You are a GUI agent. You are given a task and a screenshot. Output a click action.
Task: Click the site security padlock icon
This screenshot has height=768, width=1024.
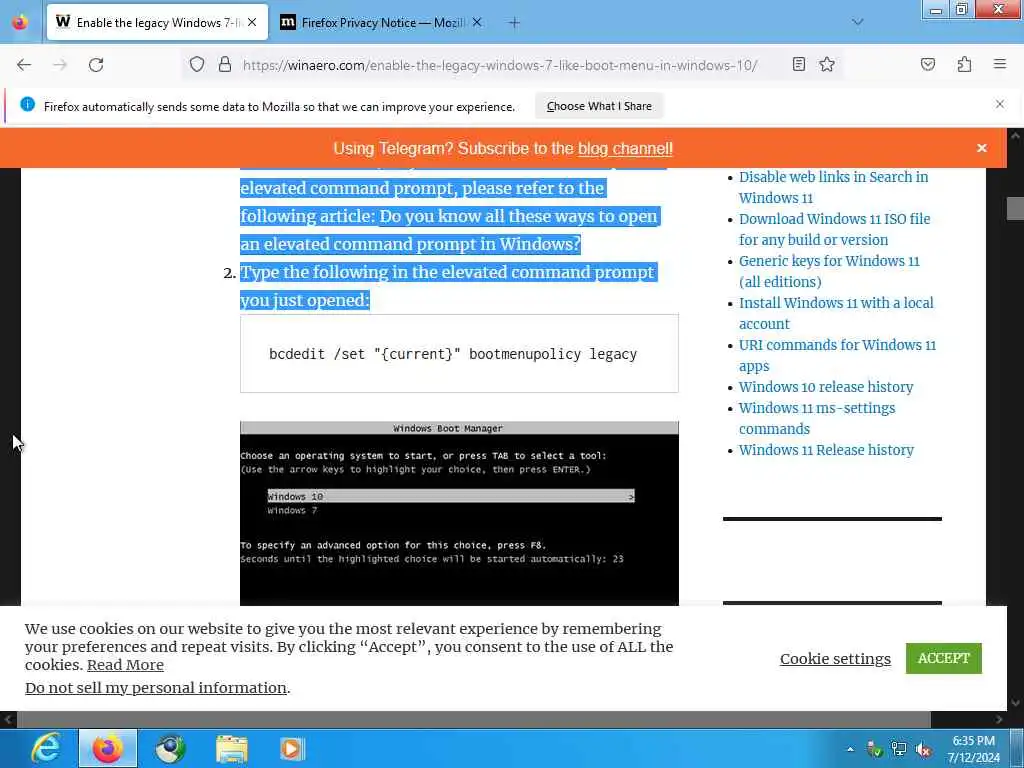coord(225,65)
